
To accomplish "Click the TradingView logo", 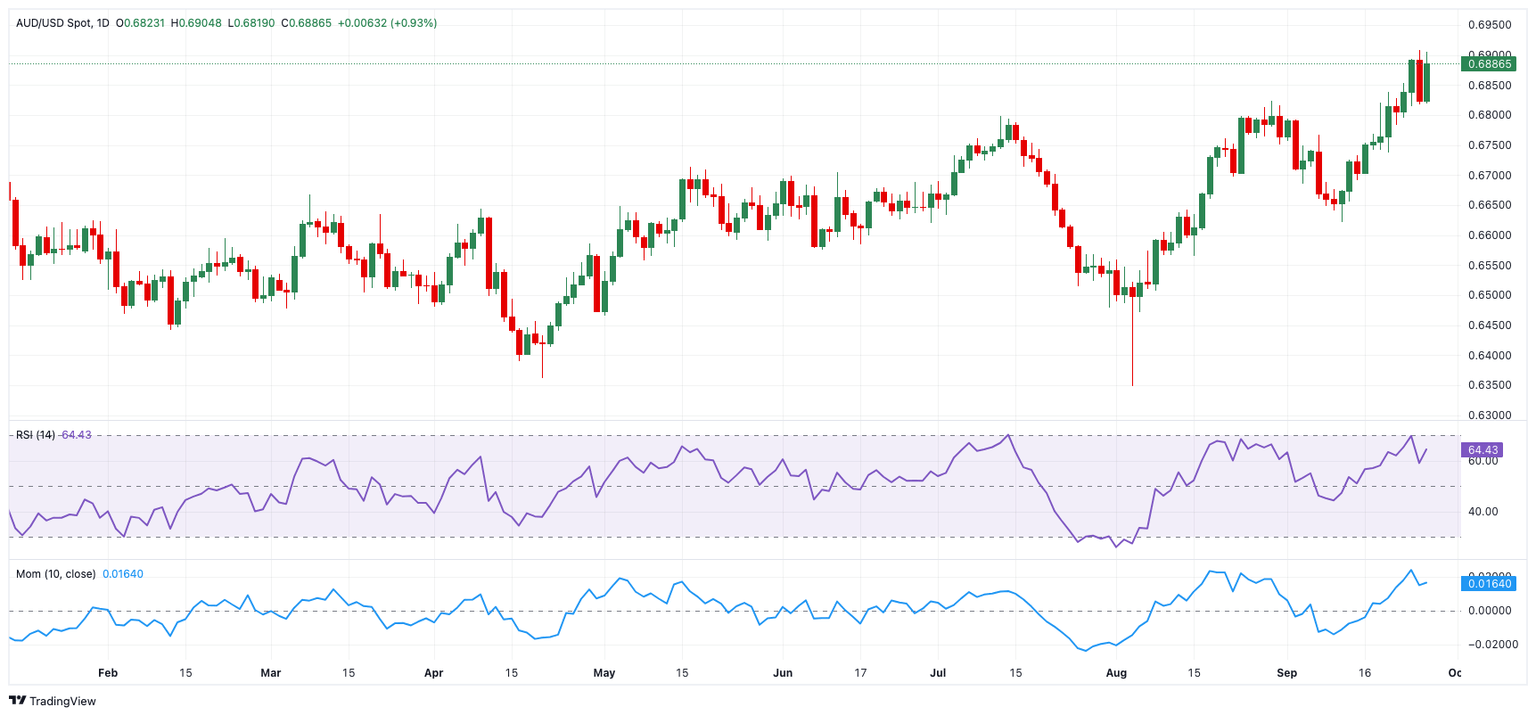I will (x=53, y=701).
